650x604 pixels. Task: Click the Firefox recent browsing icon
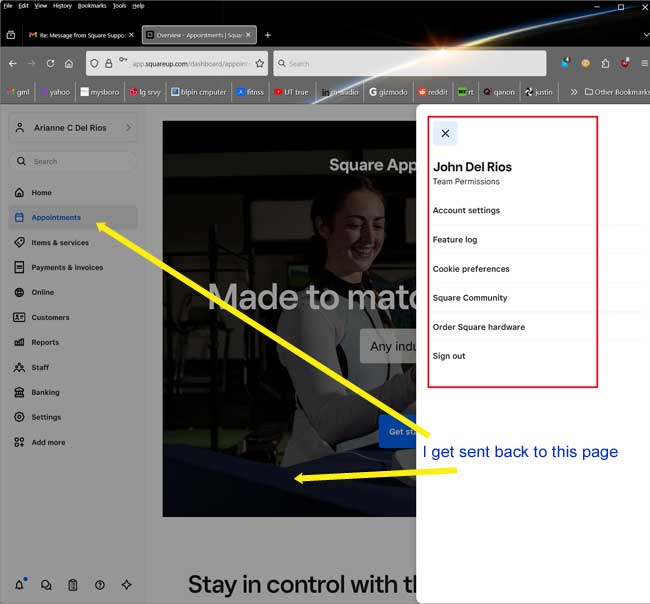(x=11, y=35)
